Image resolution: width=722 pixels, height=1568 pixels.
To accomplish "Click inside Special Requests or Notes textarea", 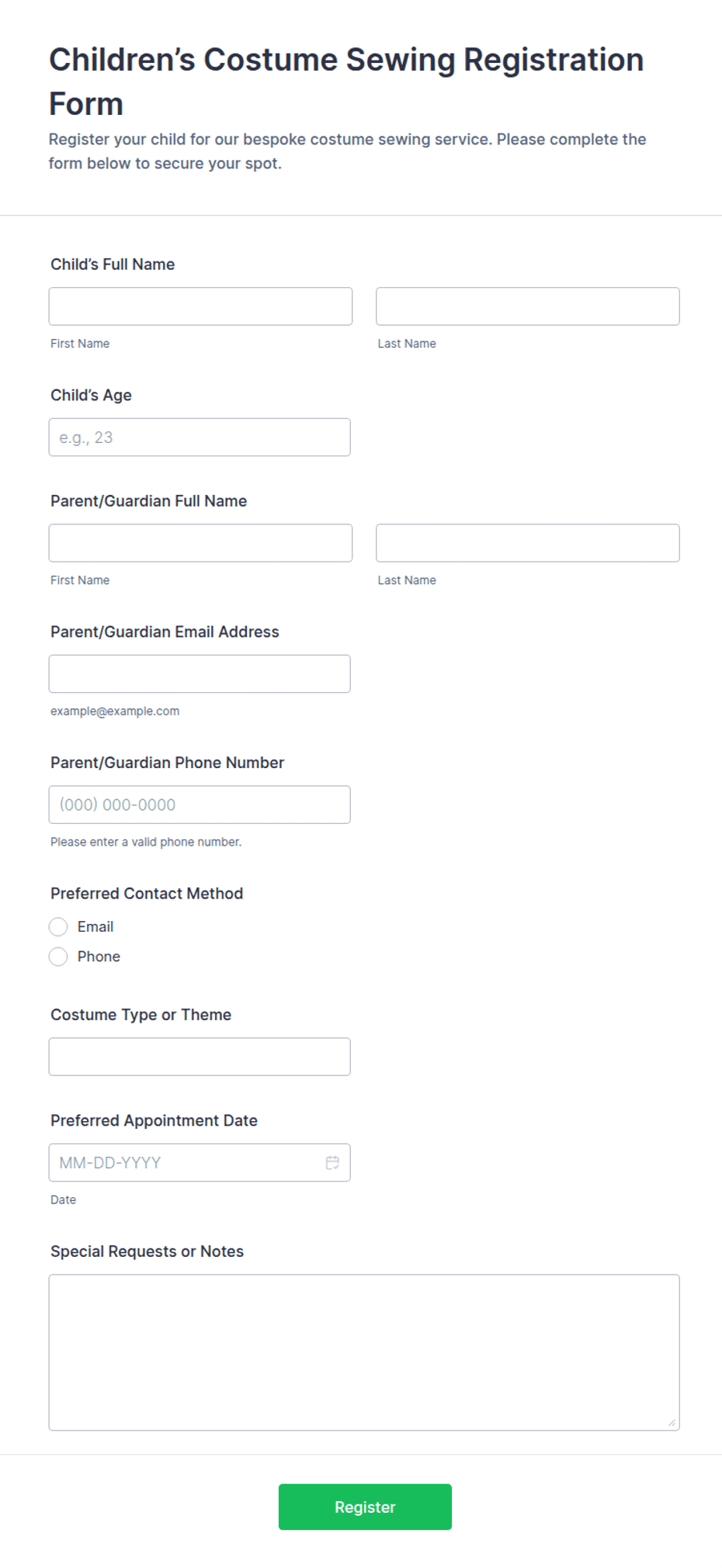I will tap(364, 1352).
